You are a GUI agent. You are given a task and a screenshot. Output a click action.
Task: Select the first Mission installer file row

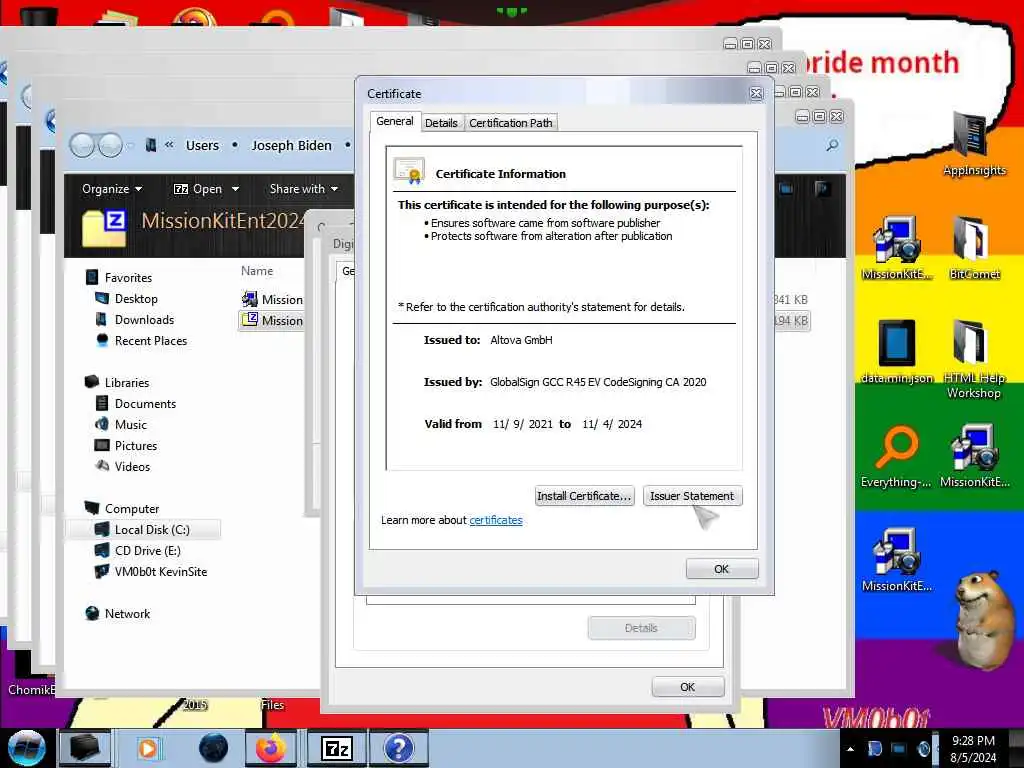[x=272, y=299]
